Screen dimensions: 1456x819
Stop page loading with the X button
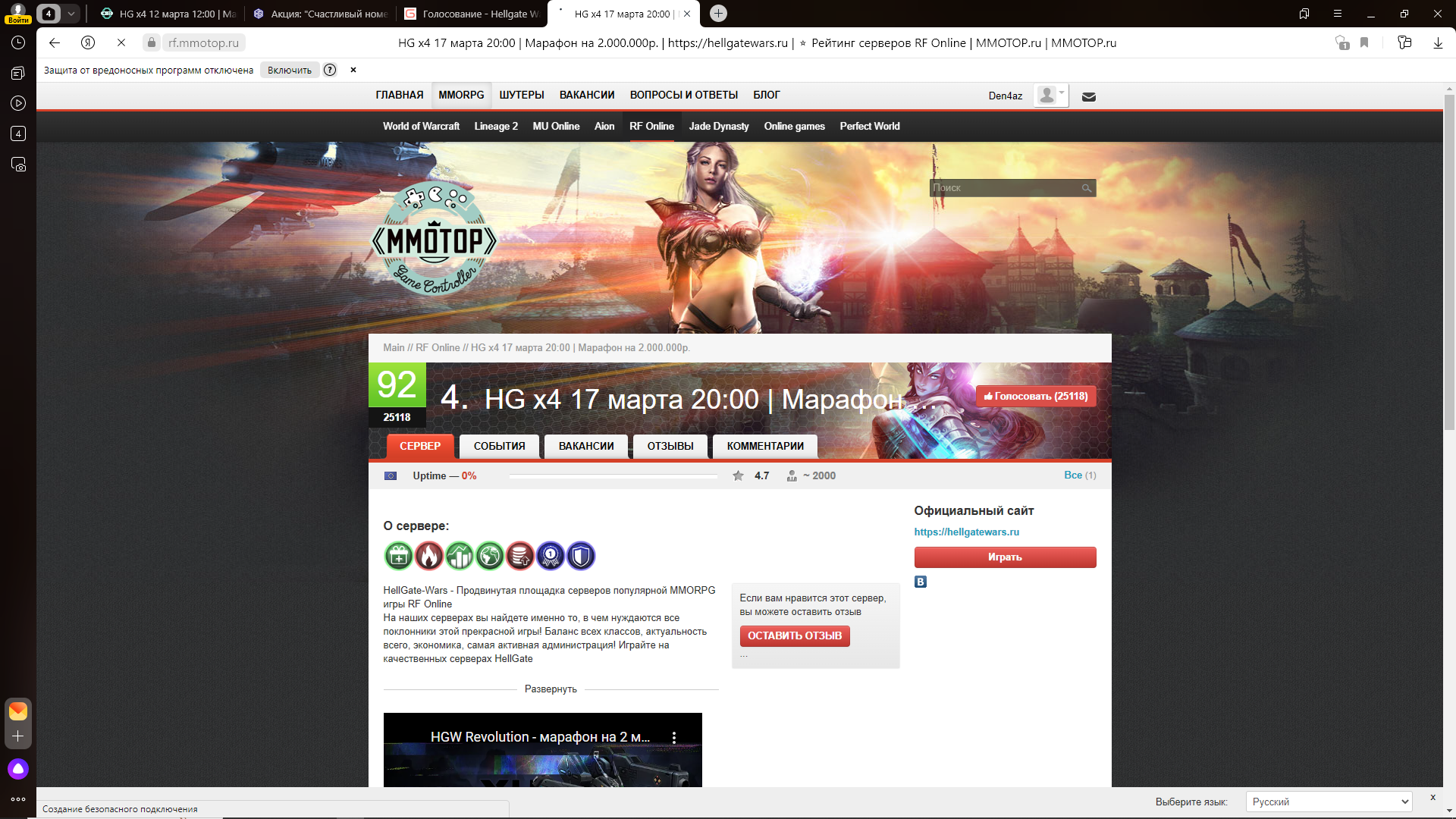pyautogui.click(x=121, y=43)
